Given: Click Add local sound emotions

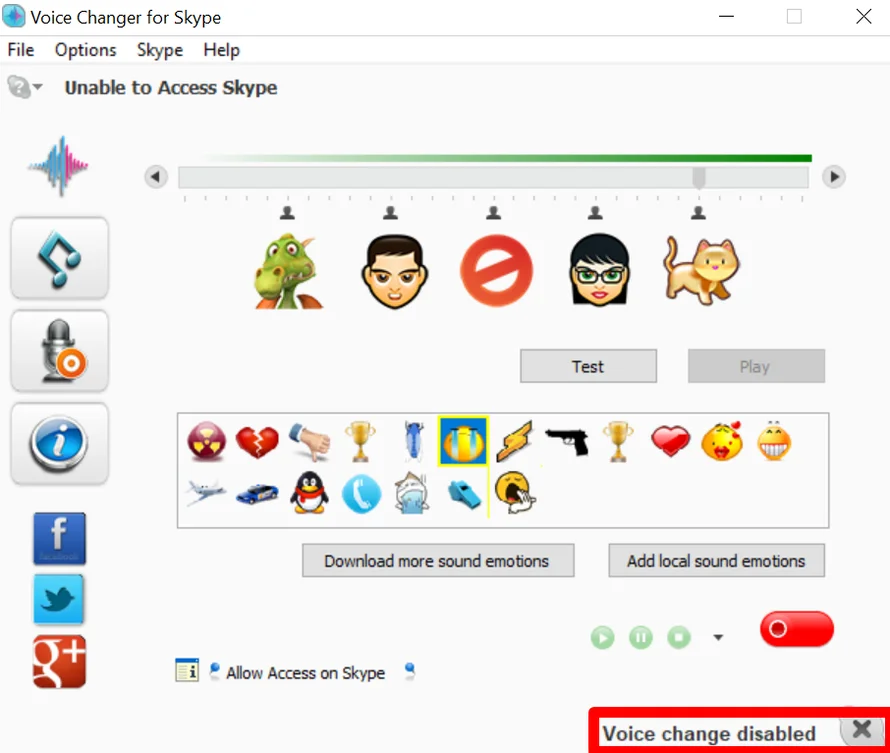Looking at the screenshot, I should pos(716,561).
